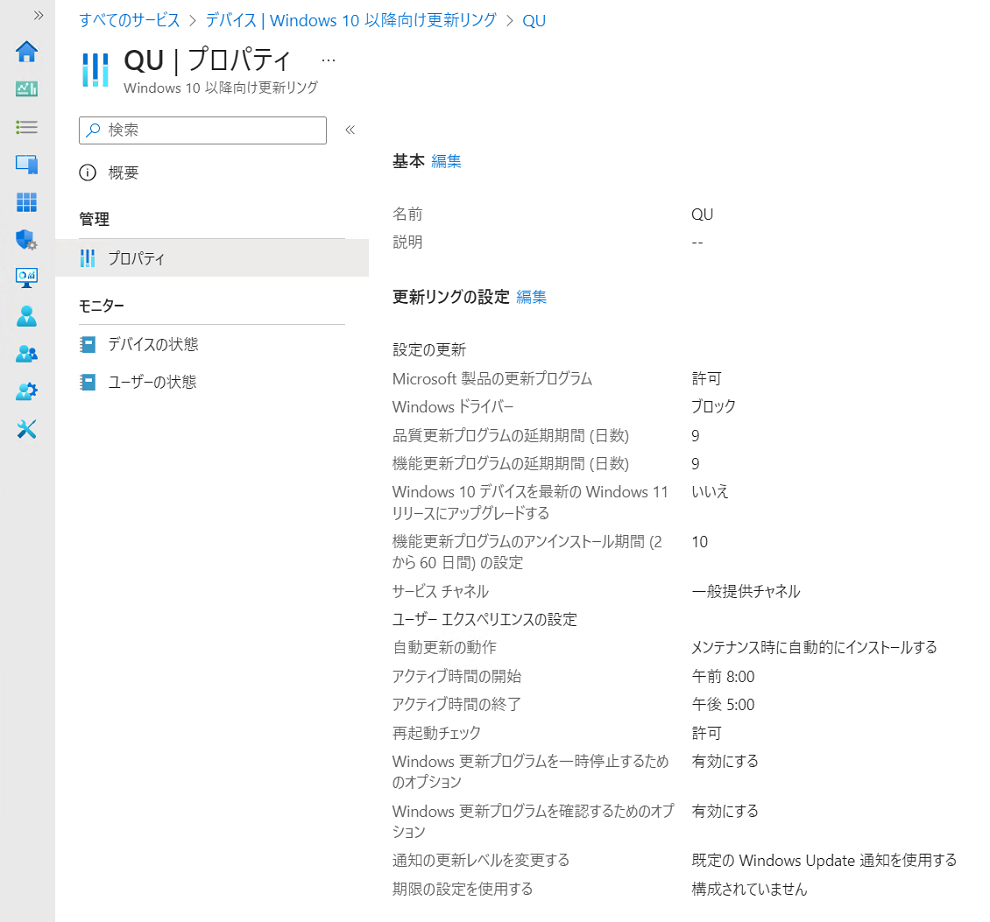This screenshot has width=990, height=922.
Task: Open Groups icon in sidebar
Action: tap(27, 354)
